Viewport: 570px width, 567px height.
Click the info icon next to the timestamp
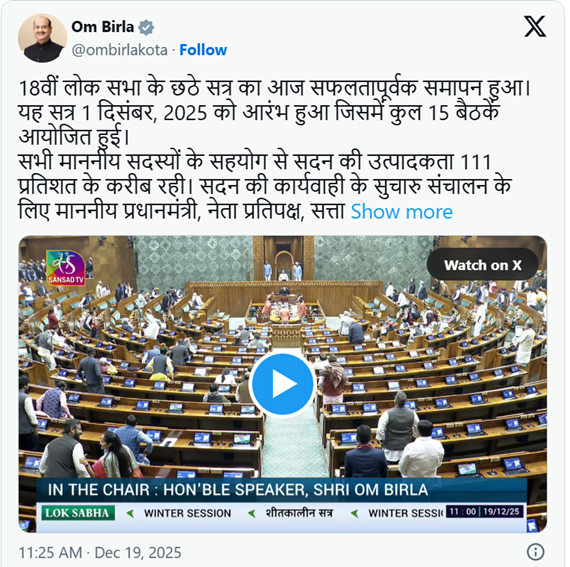tap(535, 552)
